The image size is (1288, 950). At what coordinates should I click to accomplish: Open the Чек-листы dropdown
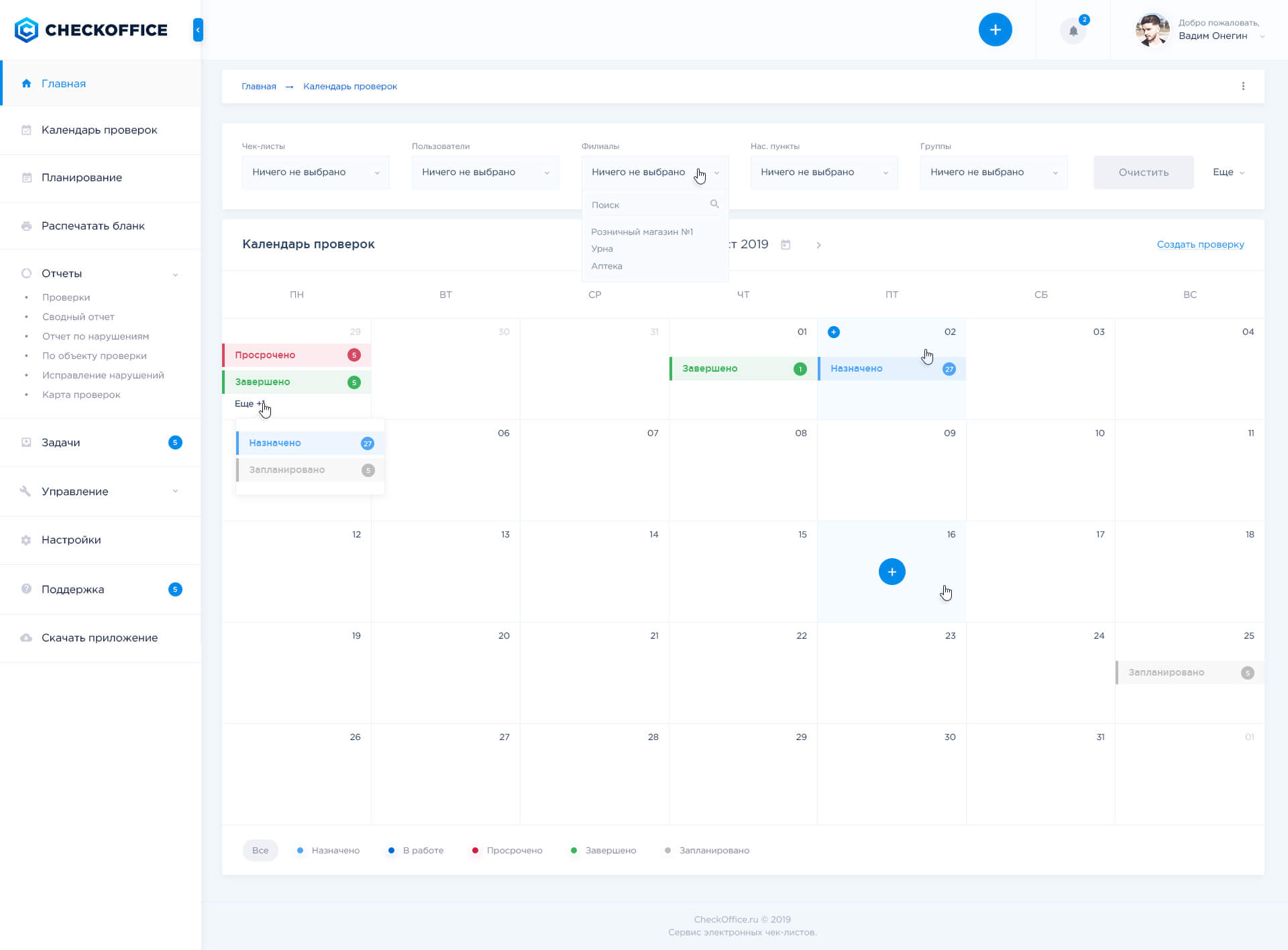tap(315, 172)
